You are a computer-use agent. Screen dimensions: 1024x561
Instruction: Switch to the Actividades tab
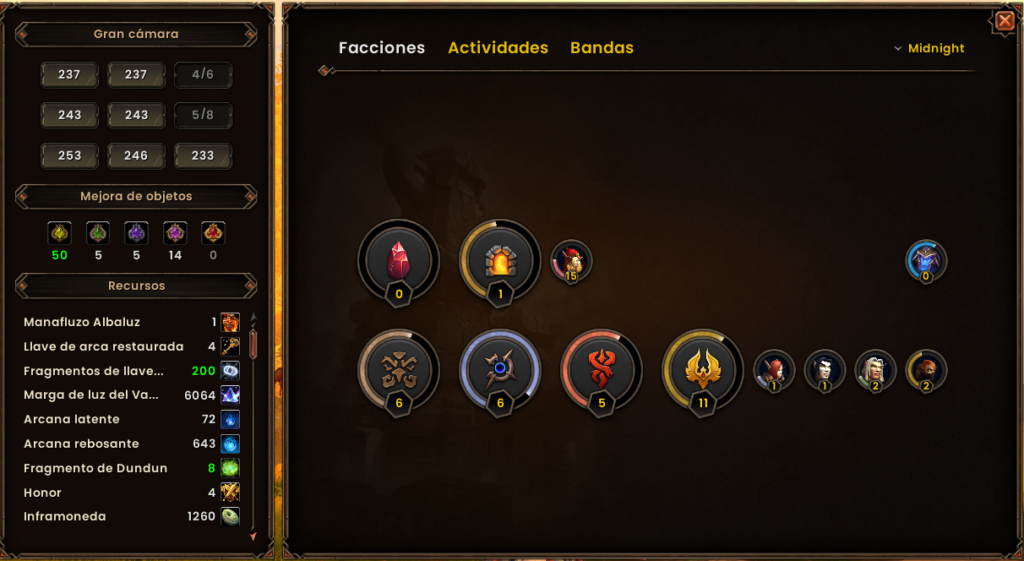point(498,48)
